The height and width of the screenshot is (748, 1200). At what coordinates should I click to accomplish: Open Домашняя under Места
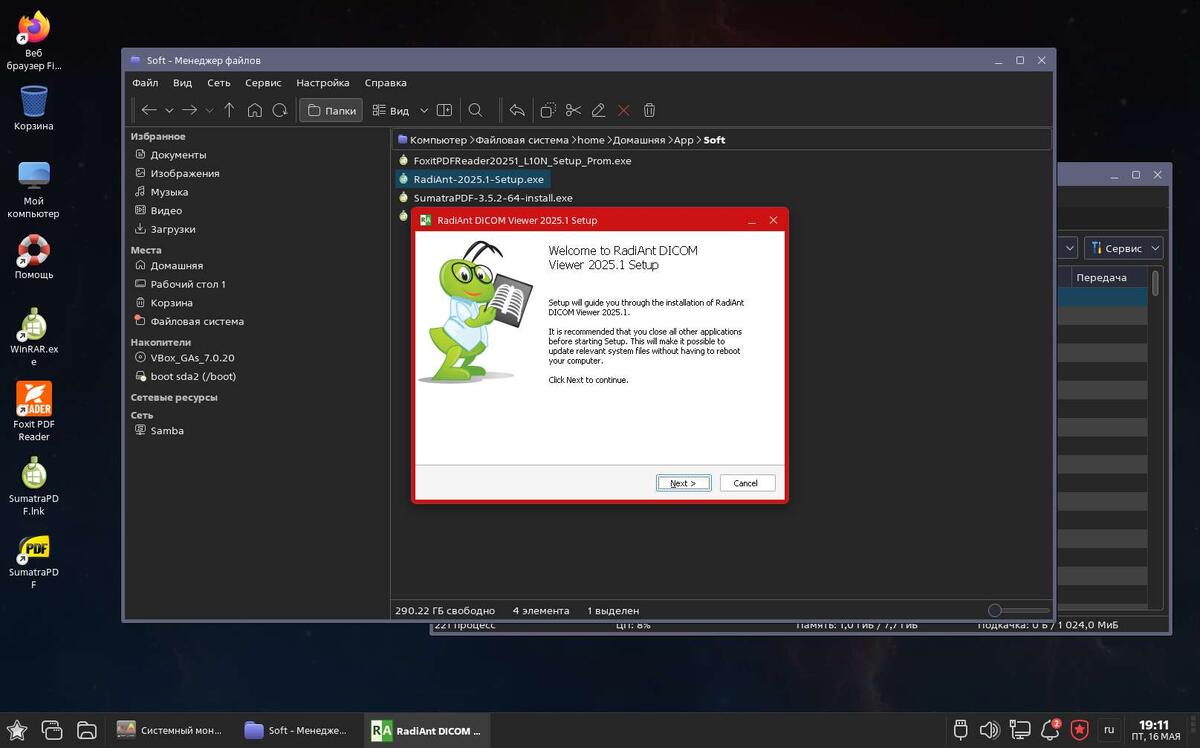[x=176, y=266]
